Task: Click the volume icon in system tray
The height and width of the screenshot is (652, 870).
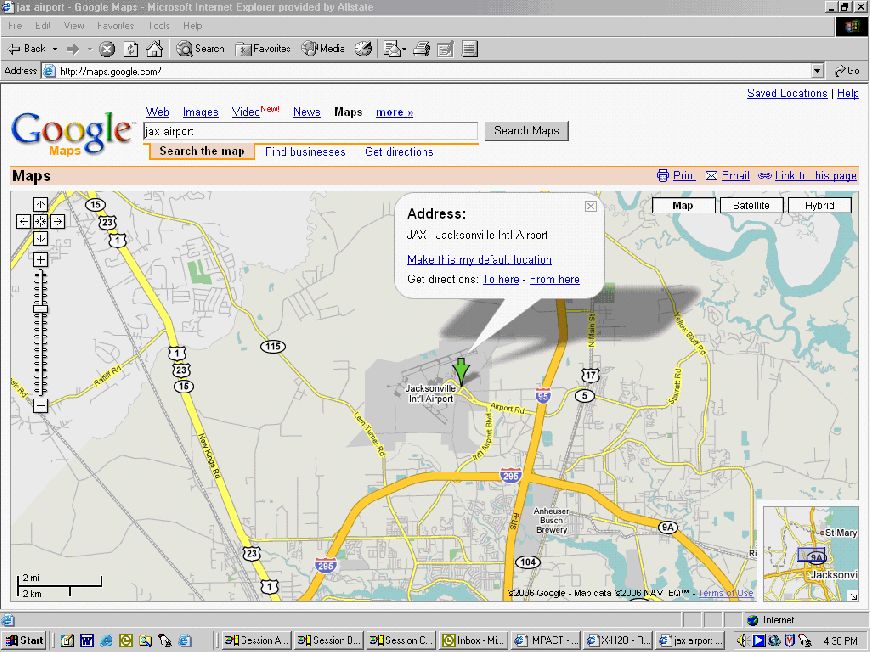Action: coord(742,640)
